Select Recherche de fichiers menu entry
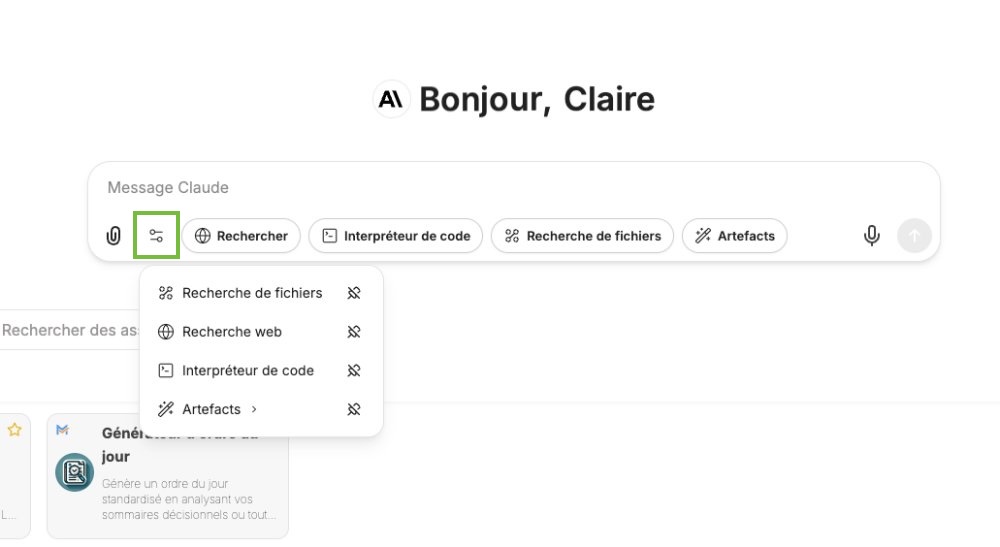This screenshot has height=547, width=1000. tap(251, 293)
